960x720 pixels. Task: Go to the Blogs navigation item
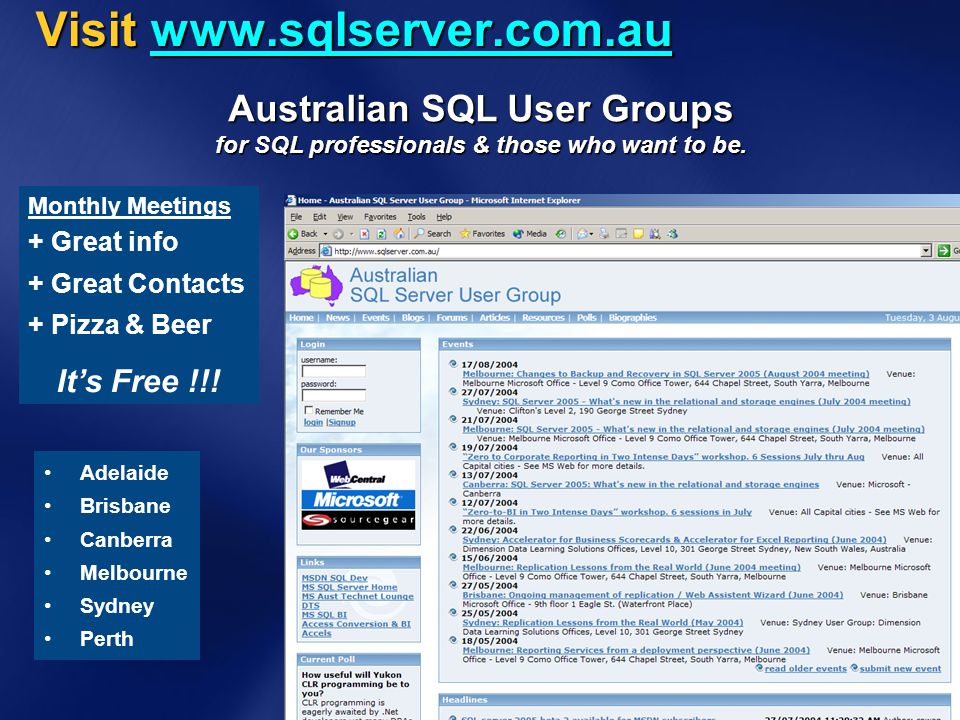pos(413,317)
